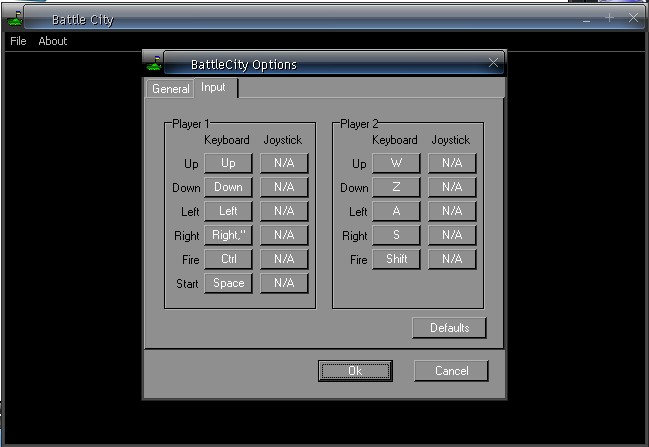Change Player 1 Fire key Ctrl
The height and width of the screenshot is (447, 649).
228,259
